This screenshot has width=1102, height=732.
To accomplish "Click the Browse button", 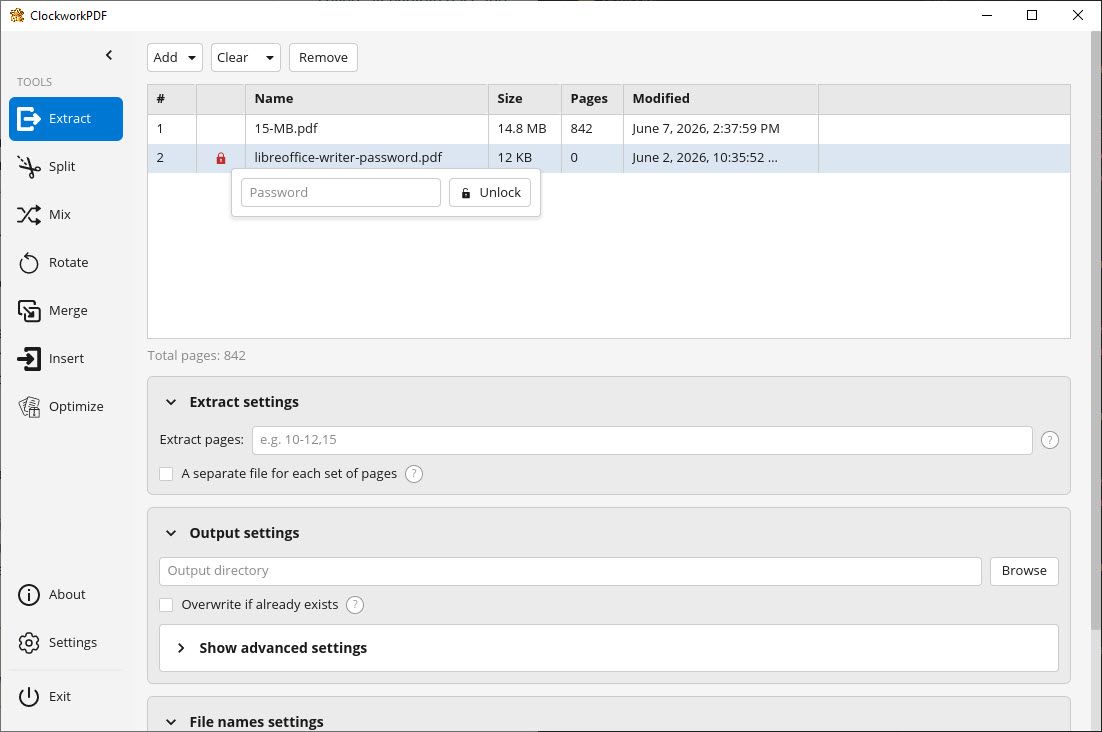I will pyautogui.click(x=1024, y=571).
